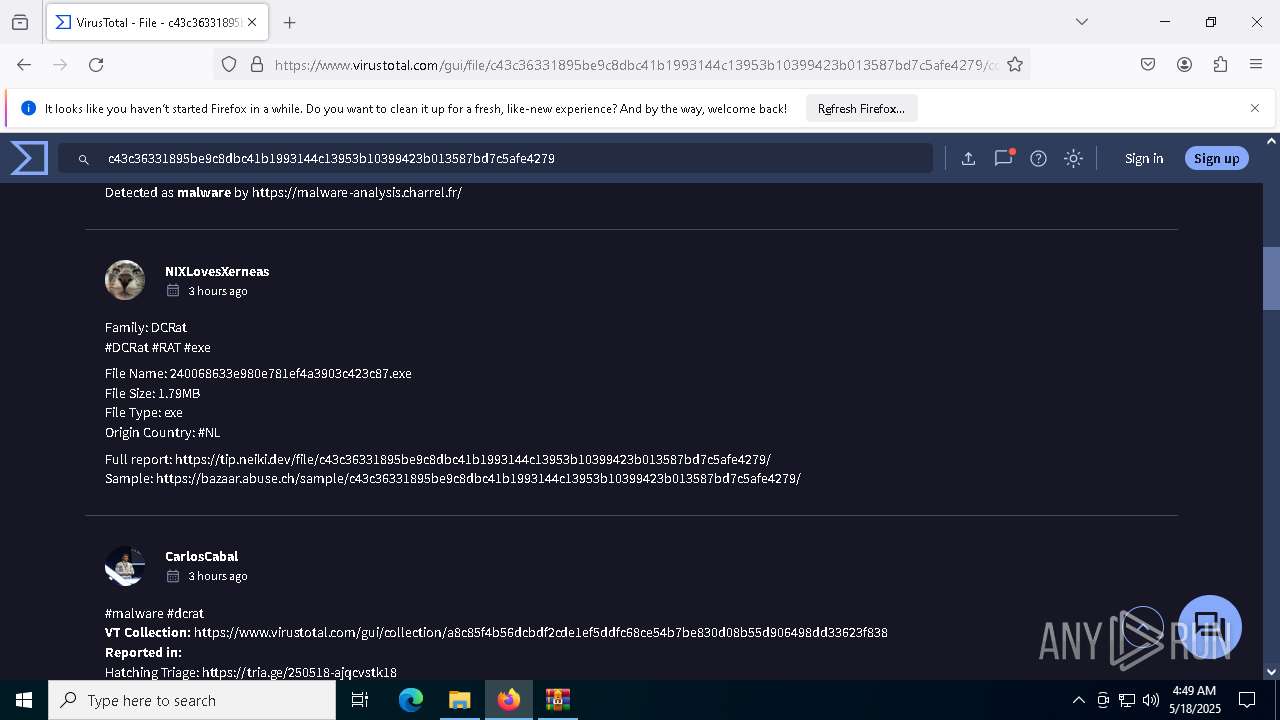The image size is (1280, 720).
Task: Open the notifications chat icon
Action: 1003,158
